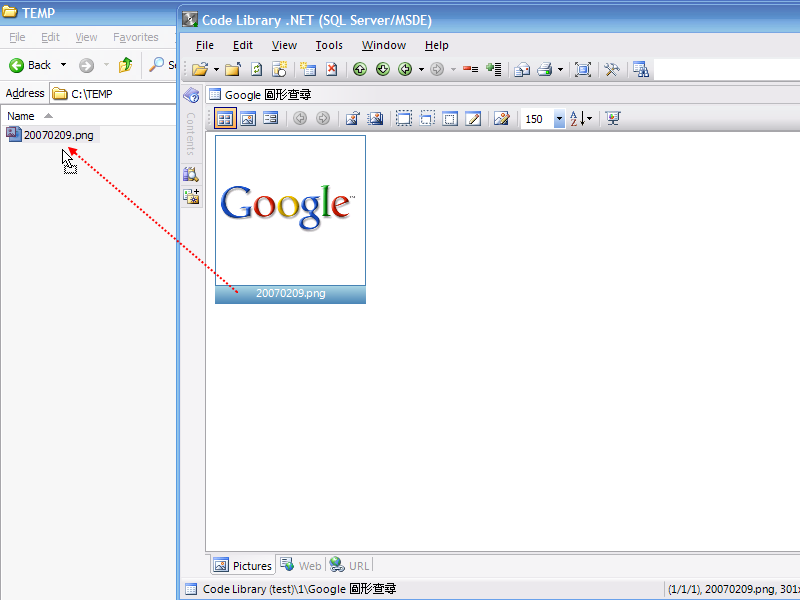The image size is (800, 600).
Task: Click previous picture arrow in picture toolbar
Action: [300, 119]
